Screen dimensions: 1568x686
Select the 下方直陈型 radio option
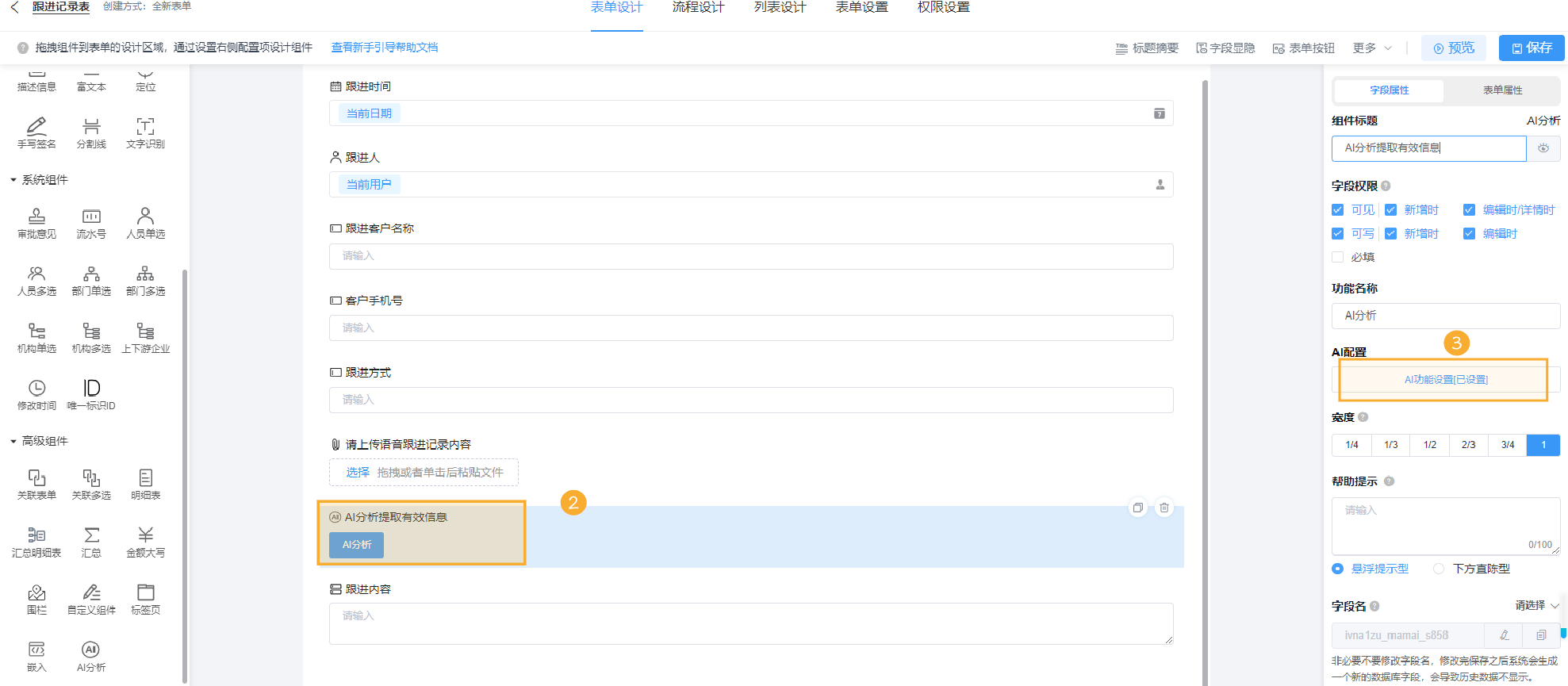coord(1439,569)
